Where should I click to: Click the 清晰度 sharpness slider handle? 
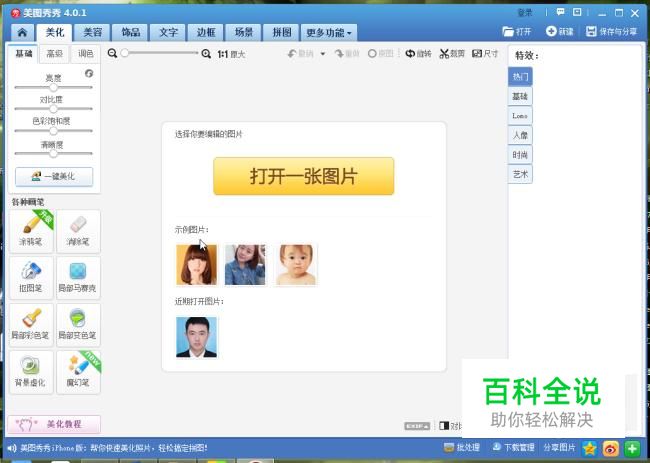(x=53, y=153)
